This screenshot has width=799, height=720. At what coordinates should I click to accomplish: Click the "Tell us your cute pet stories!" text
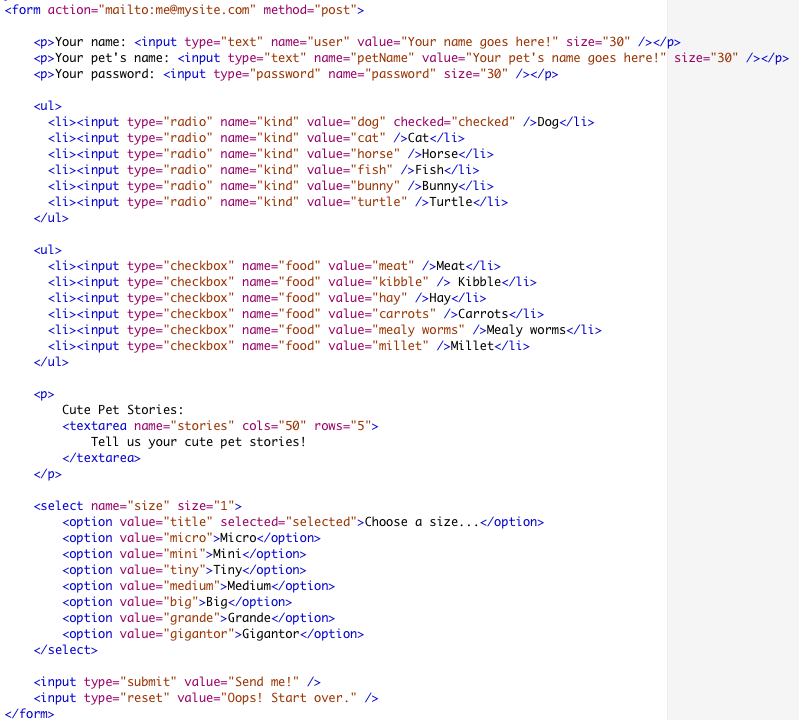pyautogui.click(x=198, y=442)
